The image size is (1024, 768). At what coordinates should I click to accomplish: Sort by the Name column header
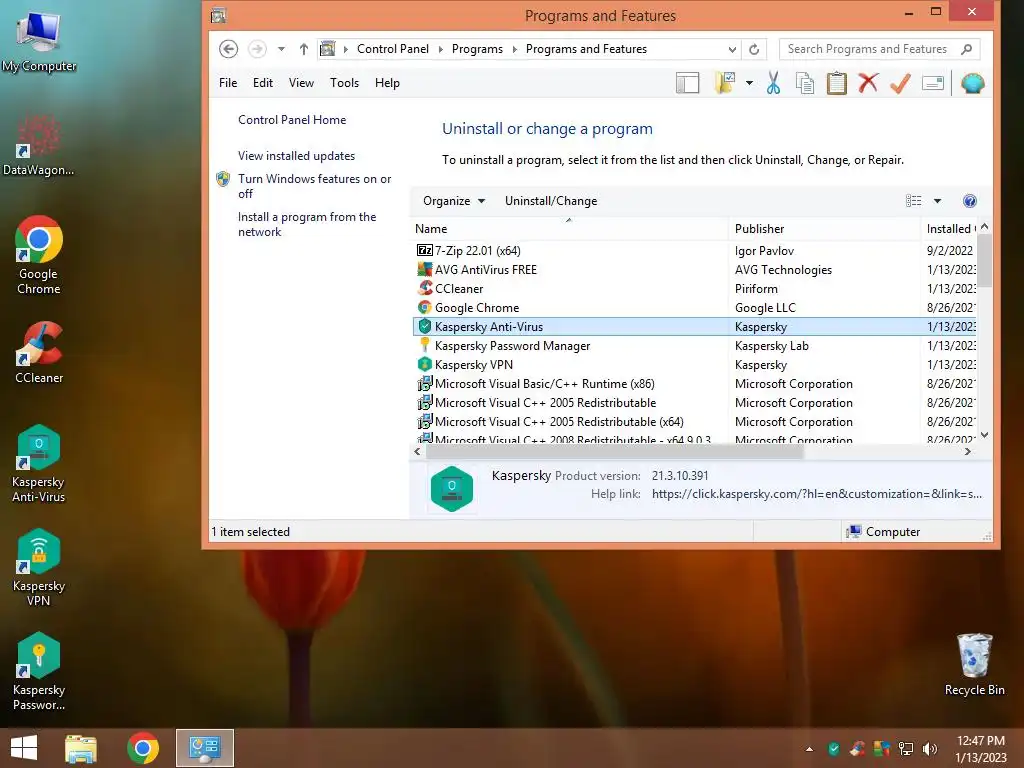(569, 229)
